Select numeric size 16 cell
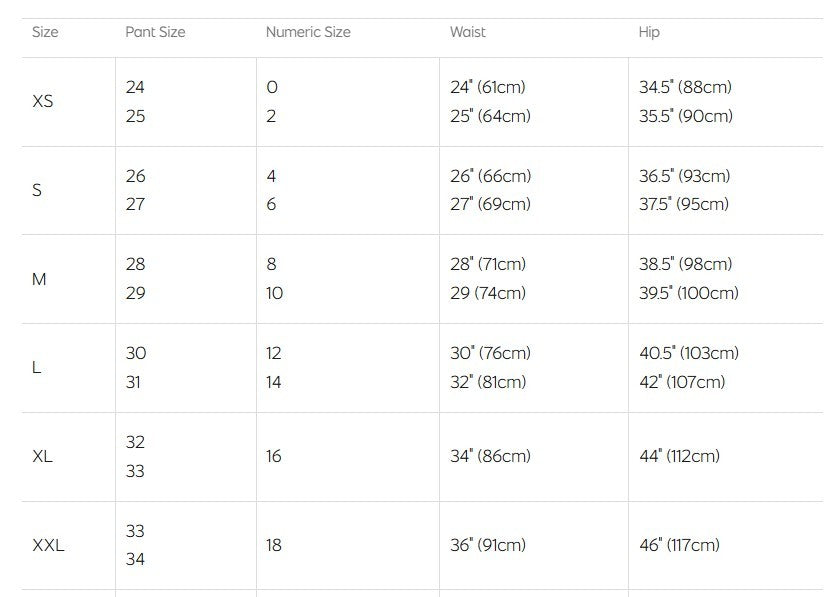The width and height of the screenshot is (831, 597). (x=273, y=456)
